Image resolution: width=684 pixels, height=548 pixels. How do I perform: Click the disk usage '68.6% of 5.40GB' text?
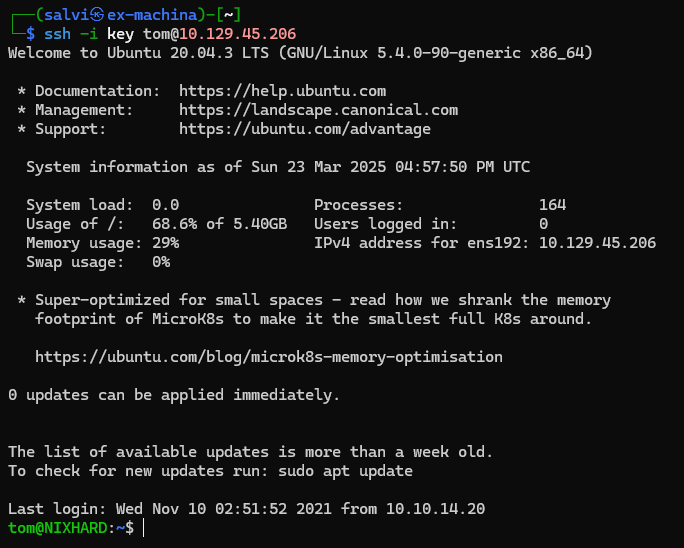pos(219,224)
